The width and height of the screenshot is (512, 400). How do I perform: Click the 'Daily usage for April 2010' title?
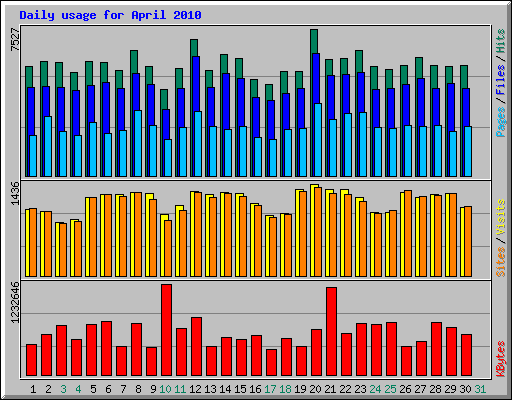tap(110, 15)
